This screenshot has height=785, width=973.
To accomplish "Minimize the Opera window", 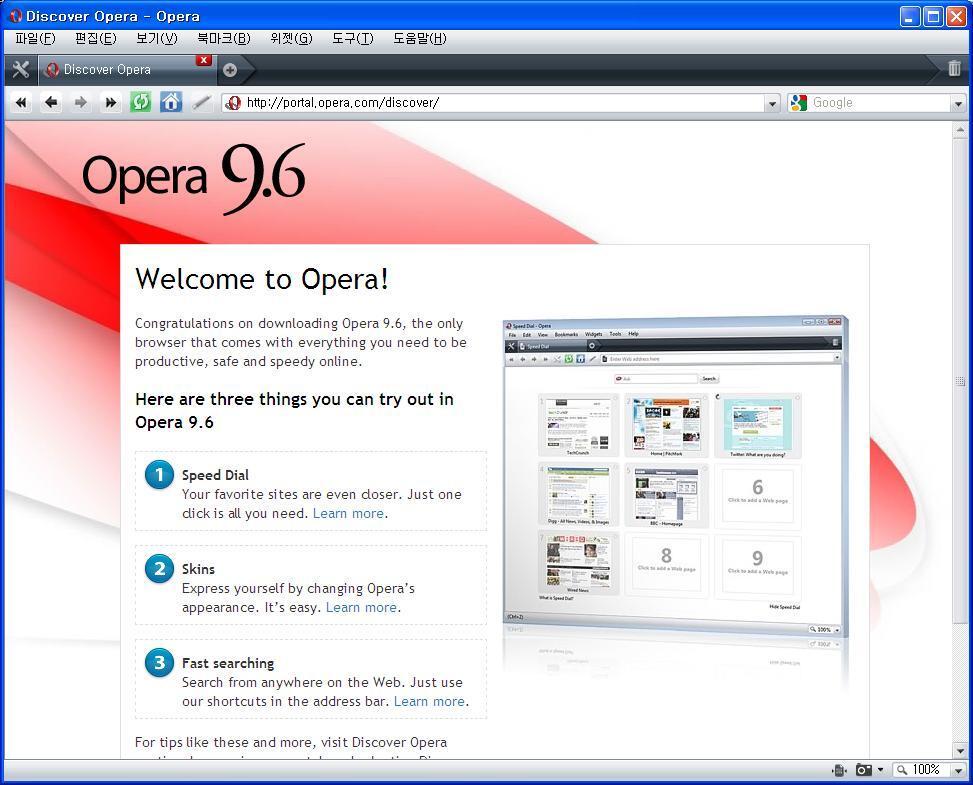I will [x=910, y=17].
